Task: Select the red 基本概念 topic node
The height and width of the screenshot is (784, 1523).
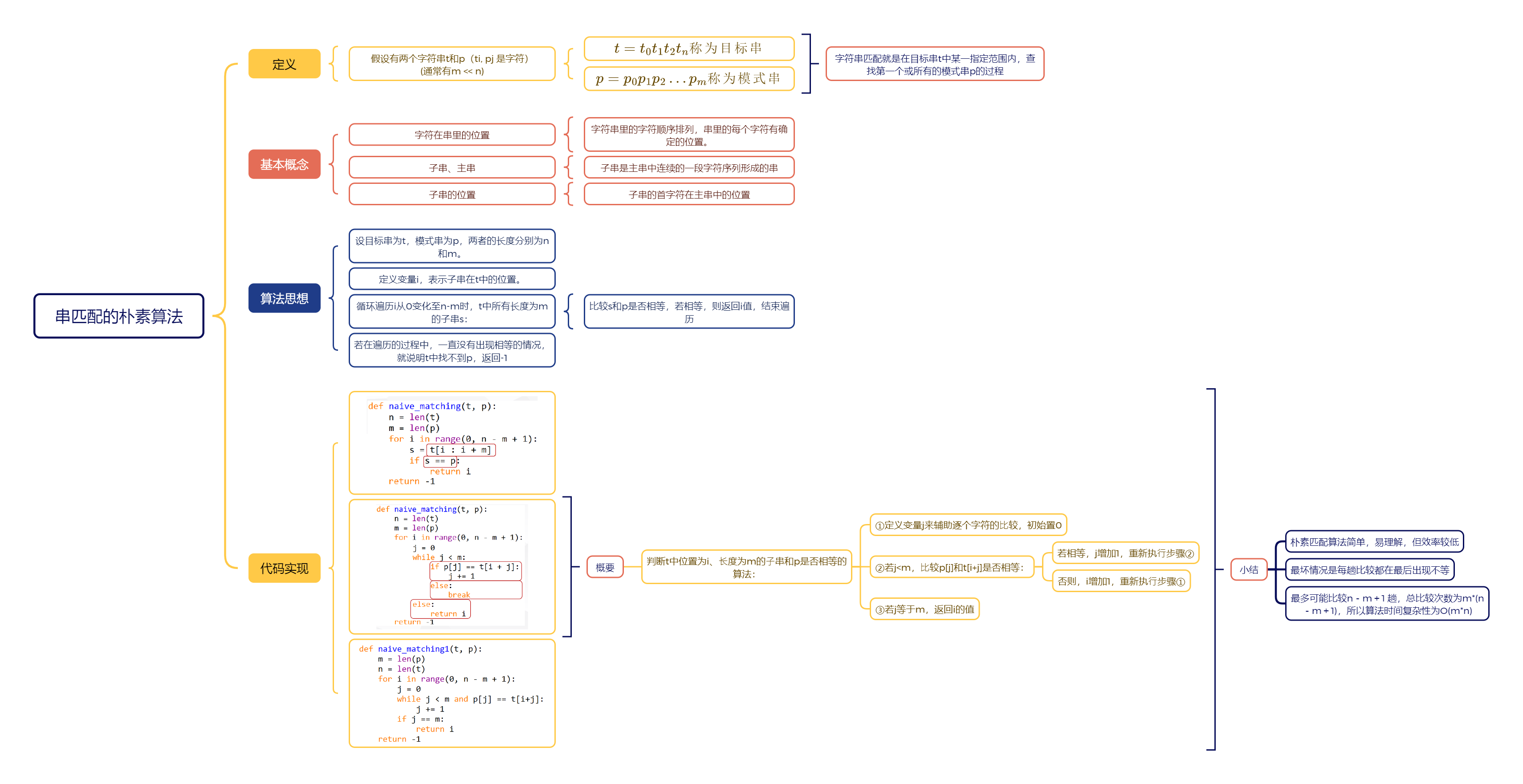Action: pyautogui.click(x=284, y=164)
